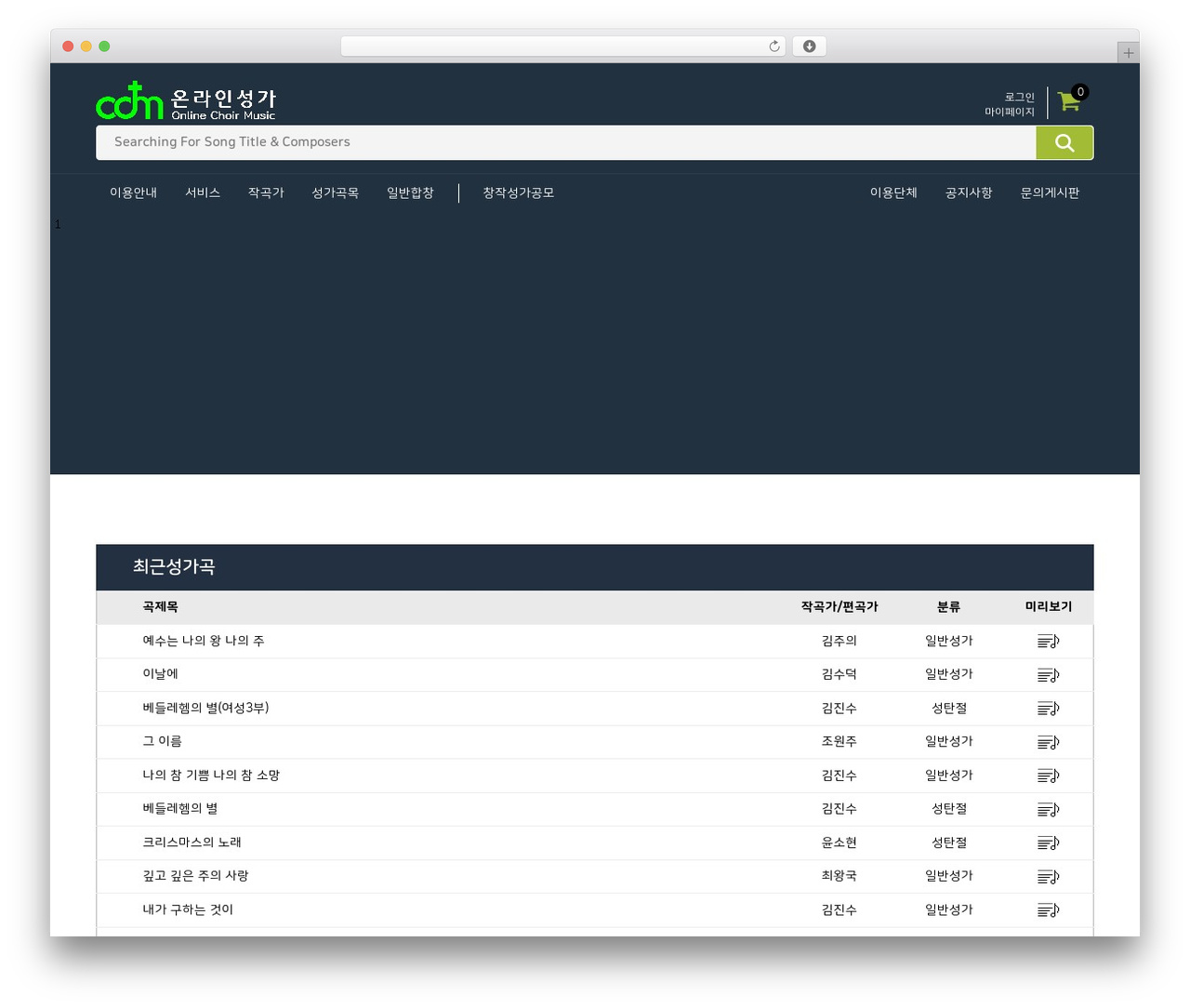Click composer name 조원주

(840, 741)
